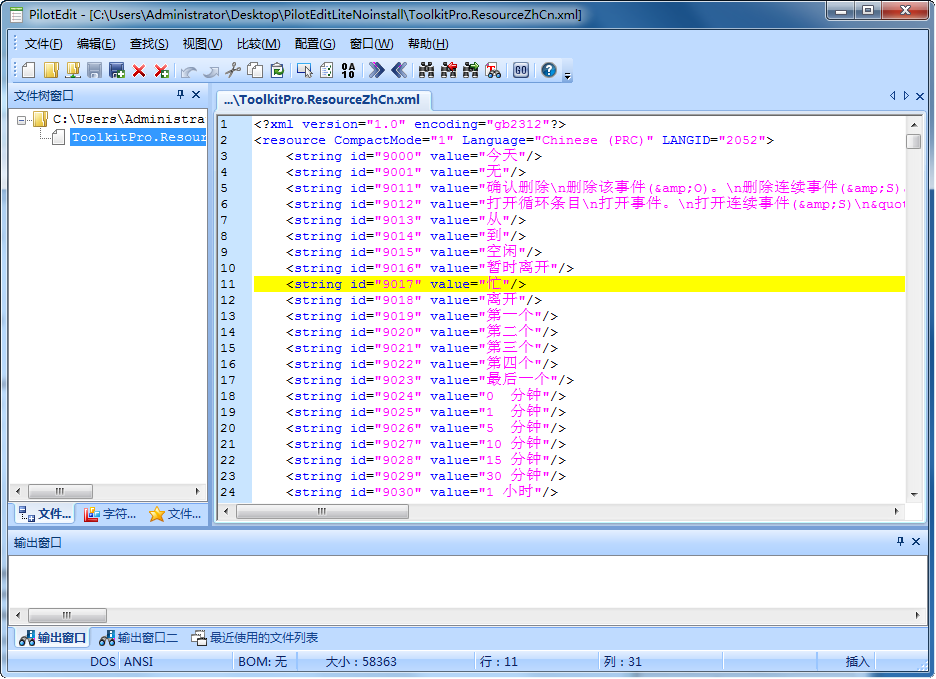Open the 配置 menu
The image size is (936, 679).
[x=317, y=44]
